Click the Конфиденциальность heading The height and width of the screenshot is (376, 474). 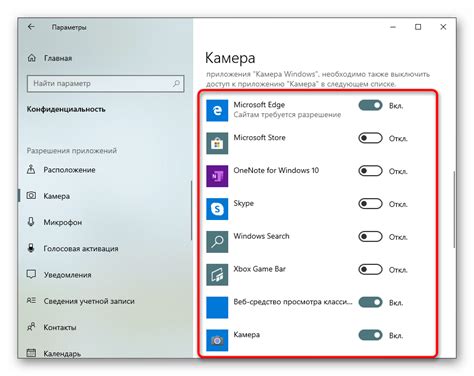click(x=66, y=109)
